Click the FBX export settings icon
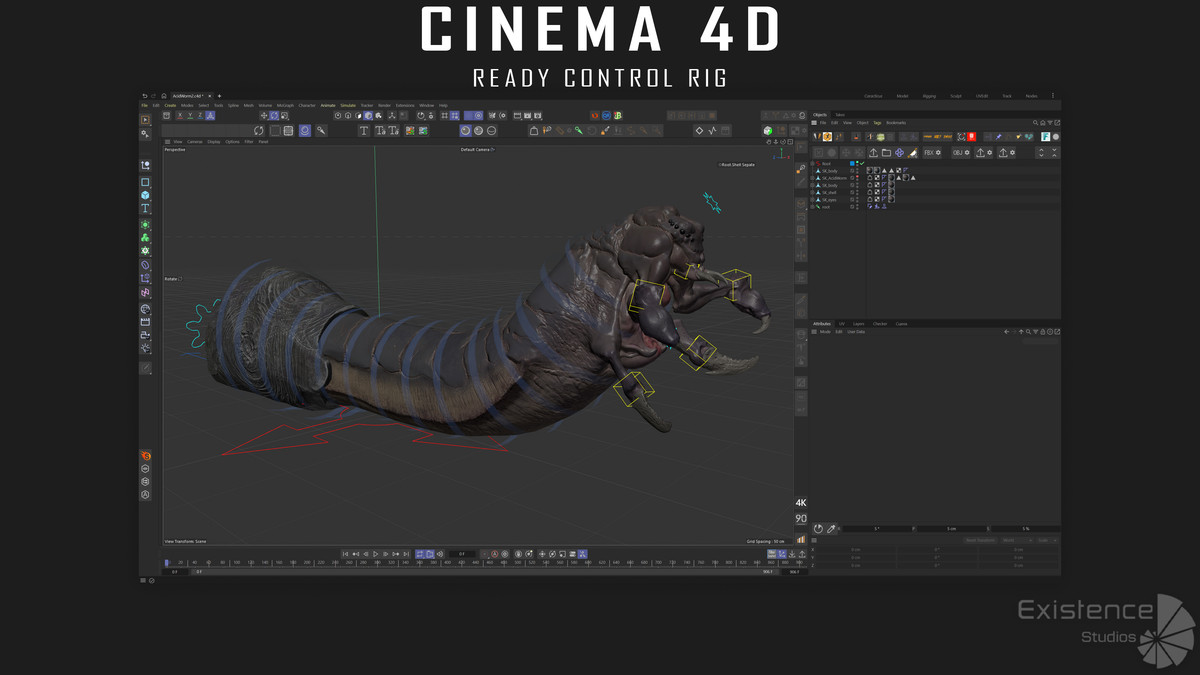This screenshot has width=1200, height=675. coord(931,153)
